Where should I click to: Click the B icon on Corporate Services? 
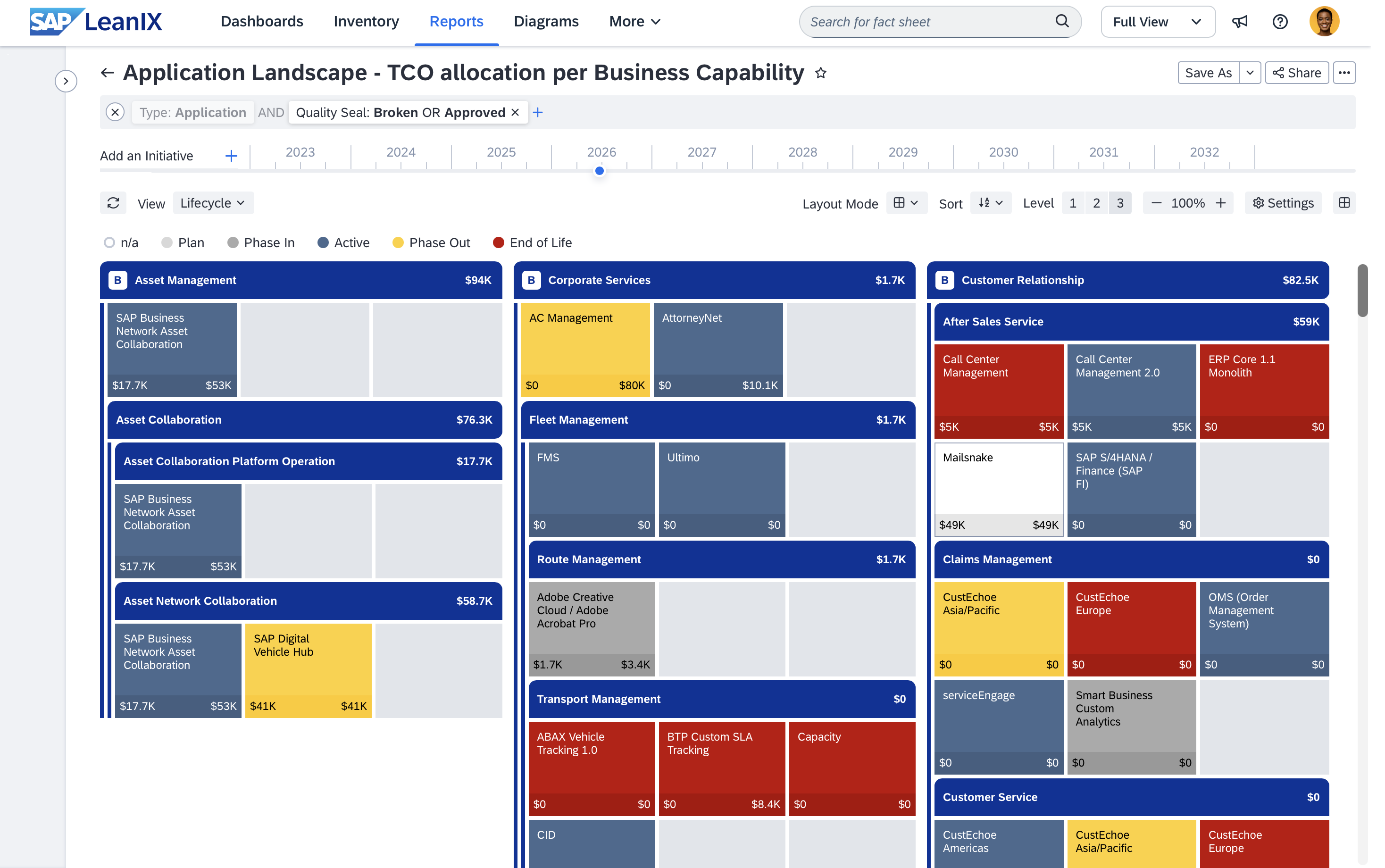click(531, 280)
